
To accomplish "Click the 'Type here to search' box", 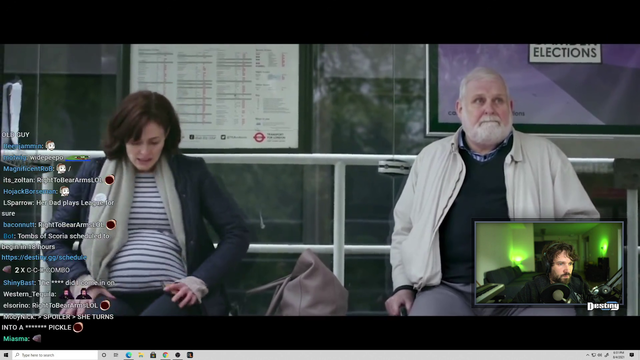I will point(55,355).
